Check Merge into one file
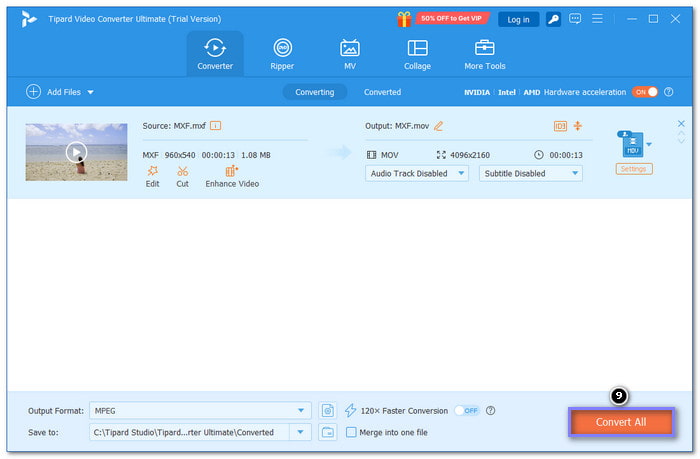This screenshot has width=700, height=459. pyautogui.click(x=351, y=432)
